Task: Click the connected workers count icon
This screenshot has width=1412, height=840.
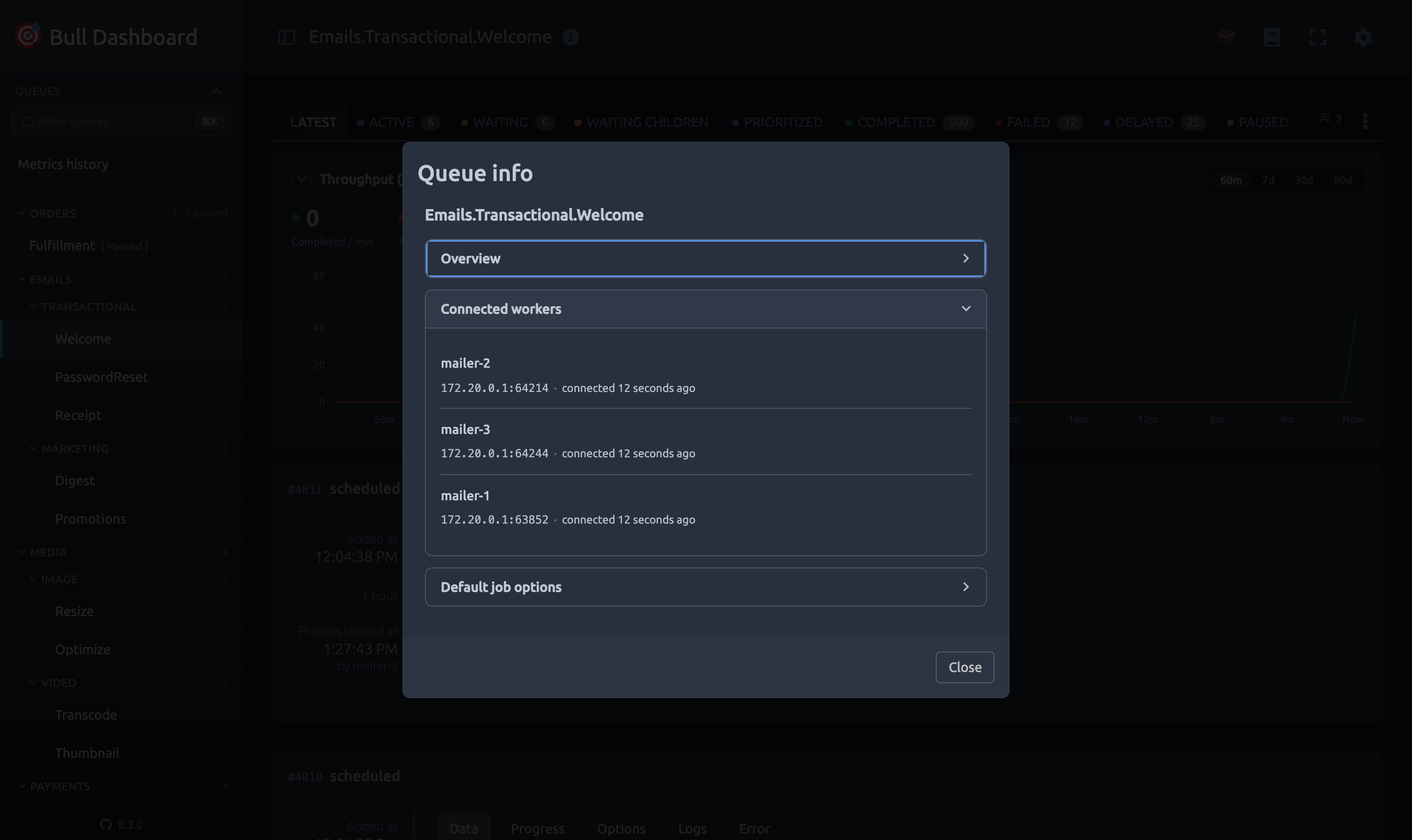Action: 1330,119
